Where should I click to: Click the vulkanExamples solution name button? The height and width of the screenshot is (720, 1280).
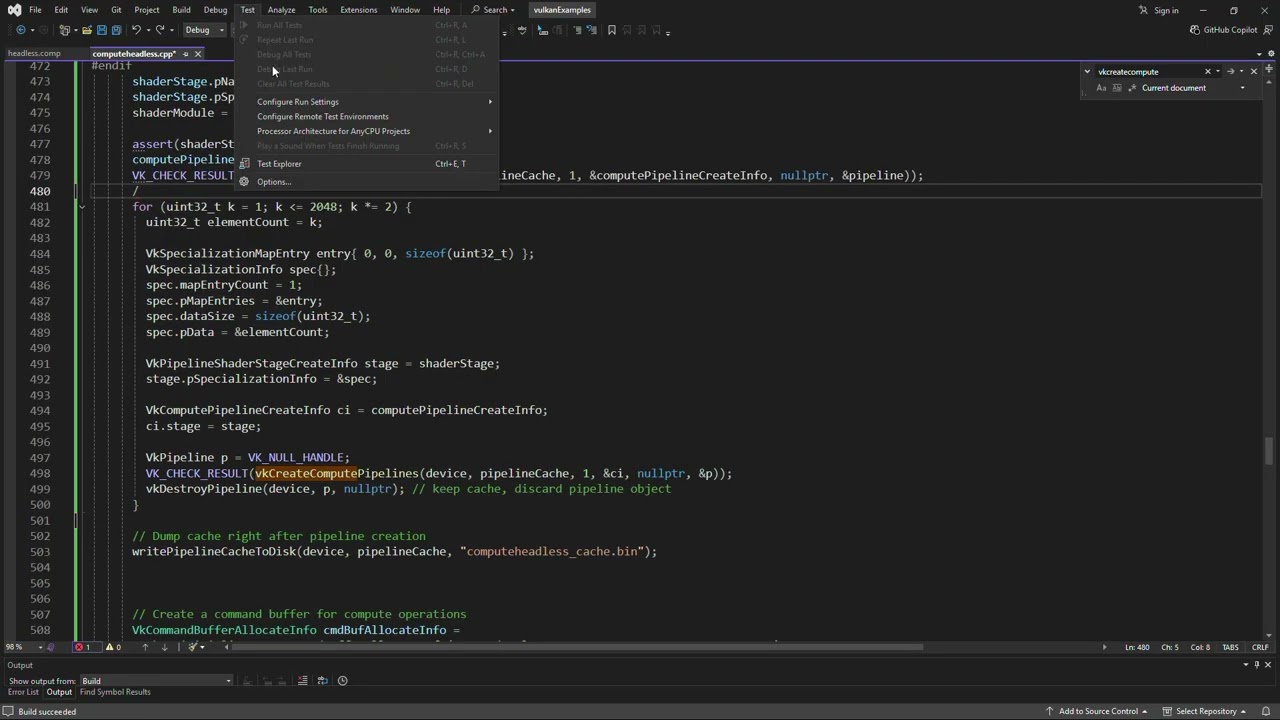[562, 10]
